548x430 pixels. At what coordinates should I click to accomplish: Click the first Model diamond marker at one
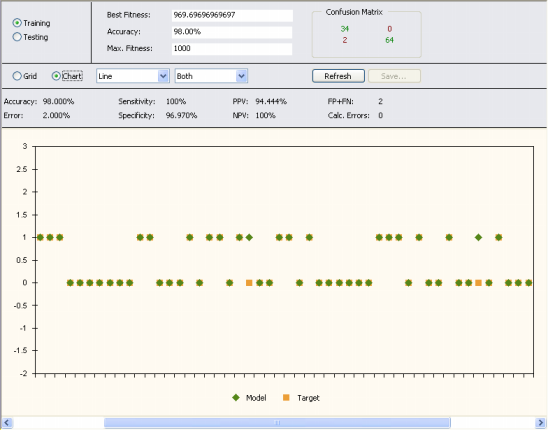coord(40,237)
